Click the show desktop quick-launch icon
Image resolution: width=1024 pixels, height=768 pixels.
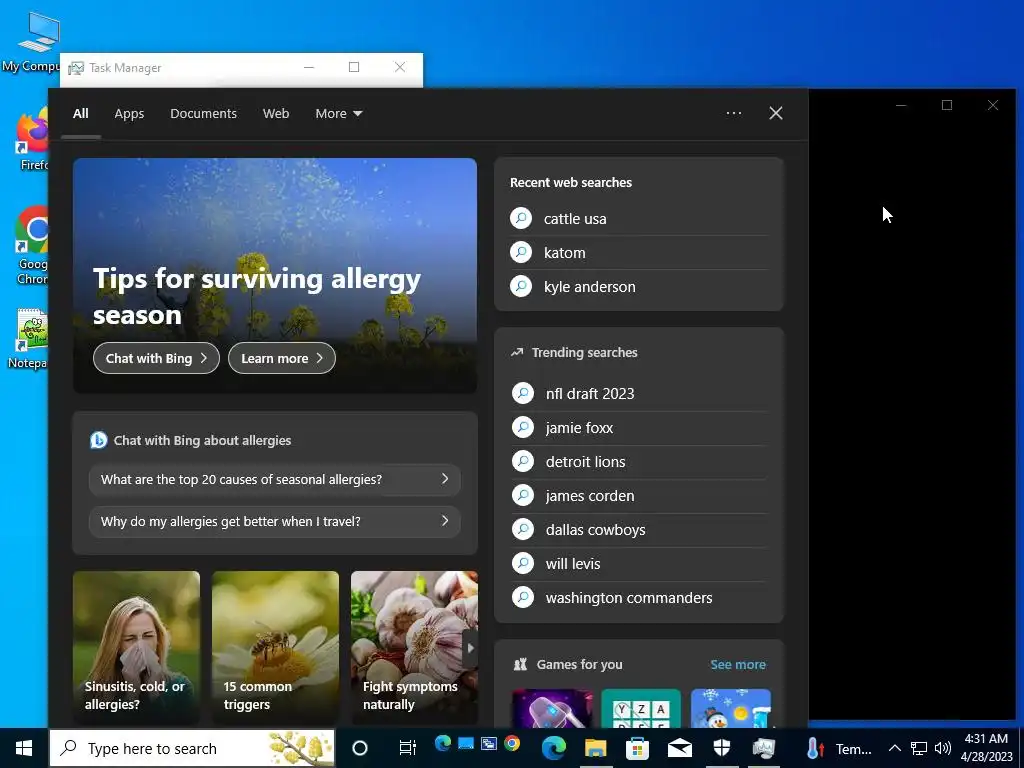[466, 743]
